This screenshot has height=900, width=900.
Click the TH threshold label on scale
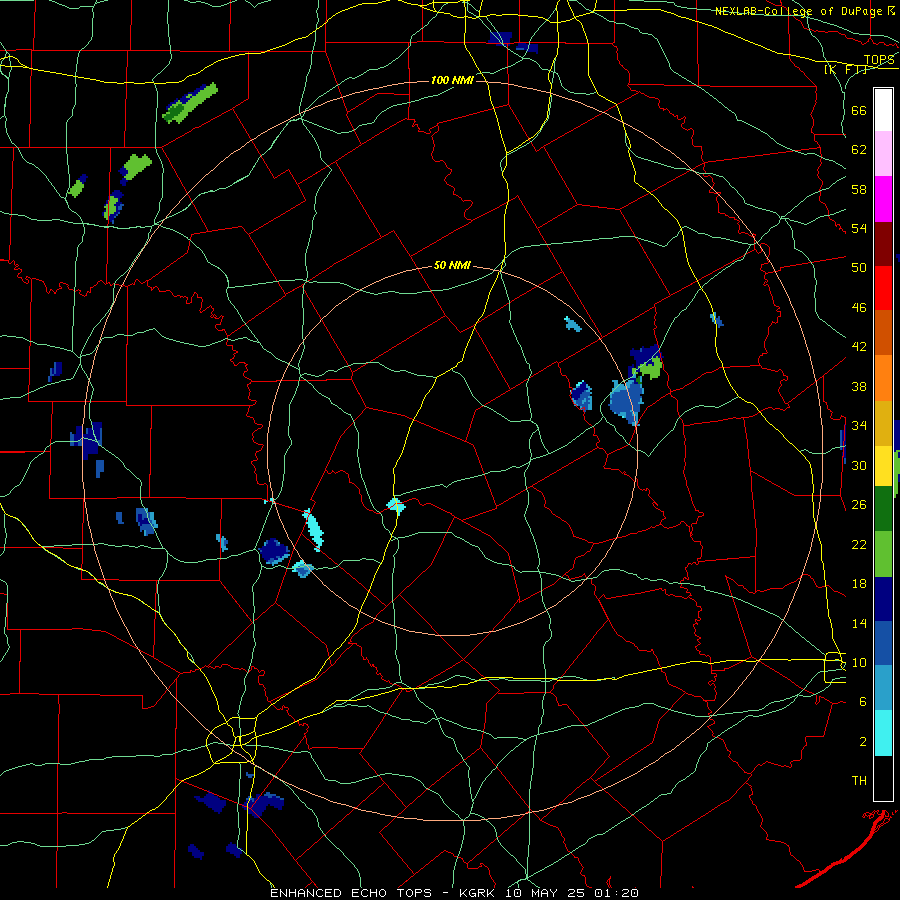point(859,781)
